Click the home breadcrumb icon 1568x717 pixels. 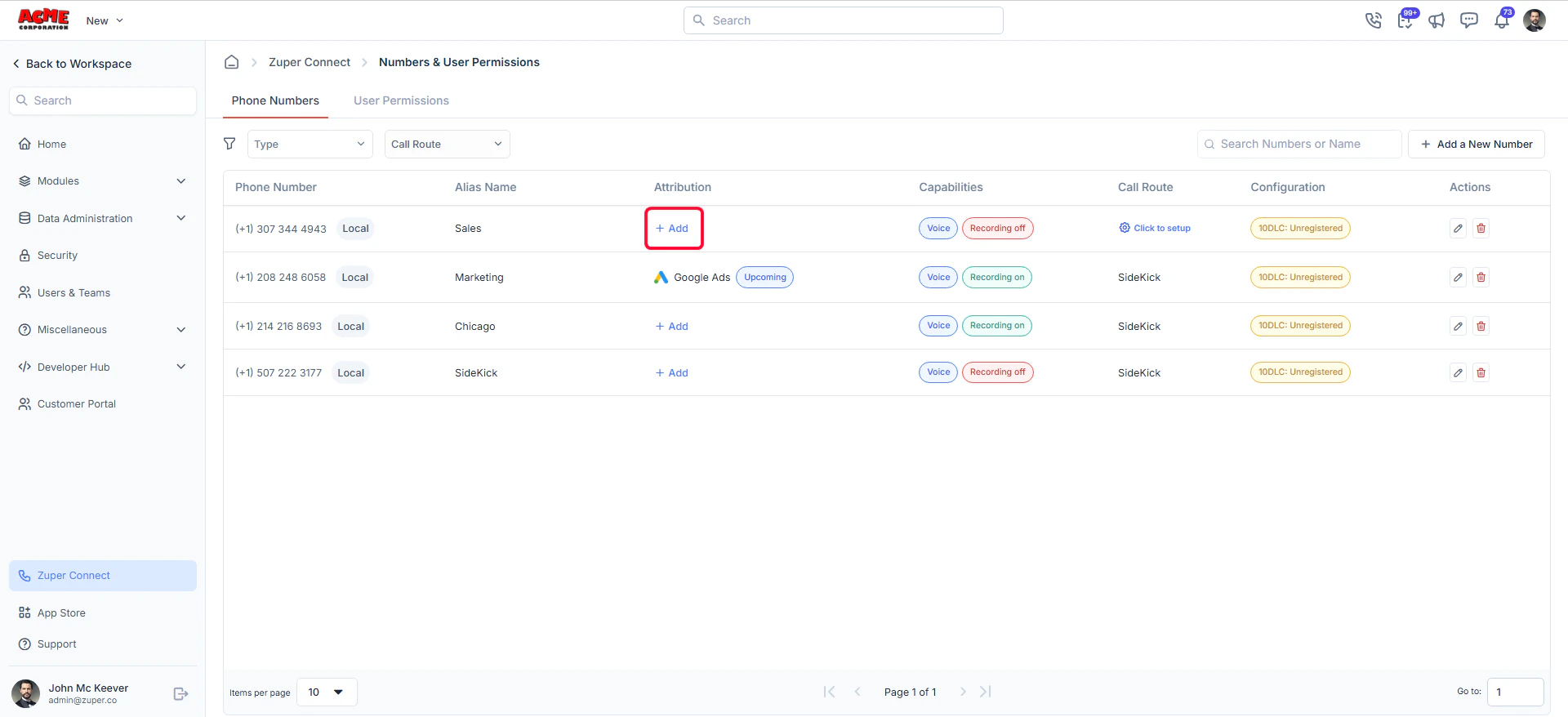coord(232,62)
